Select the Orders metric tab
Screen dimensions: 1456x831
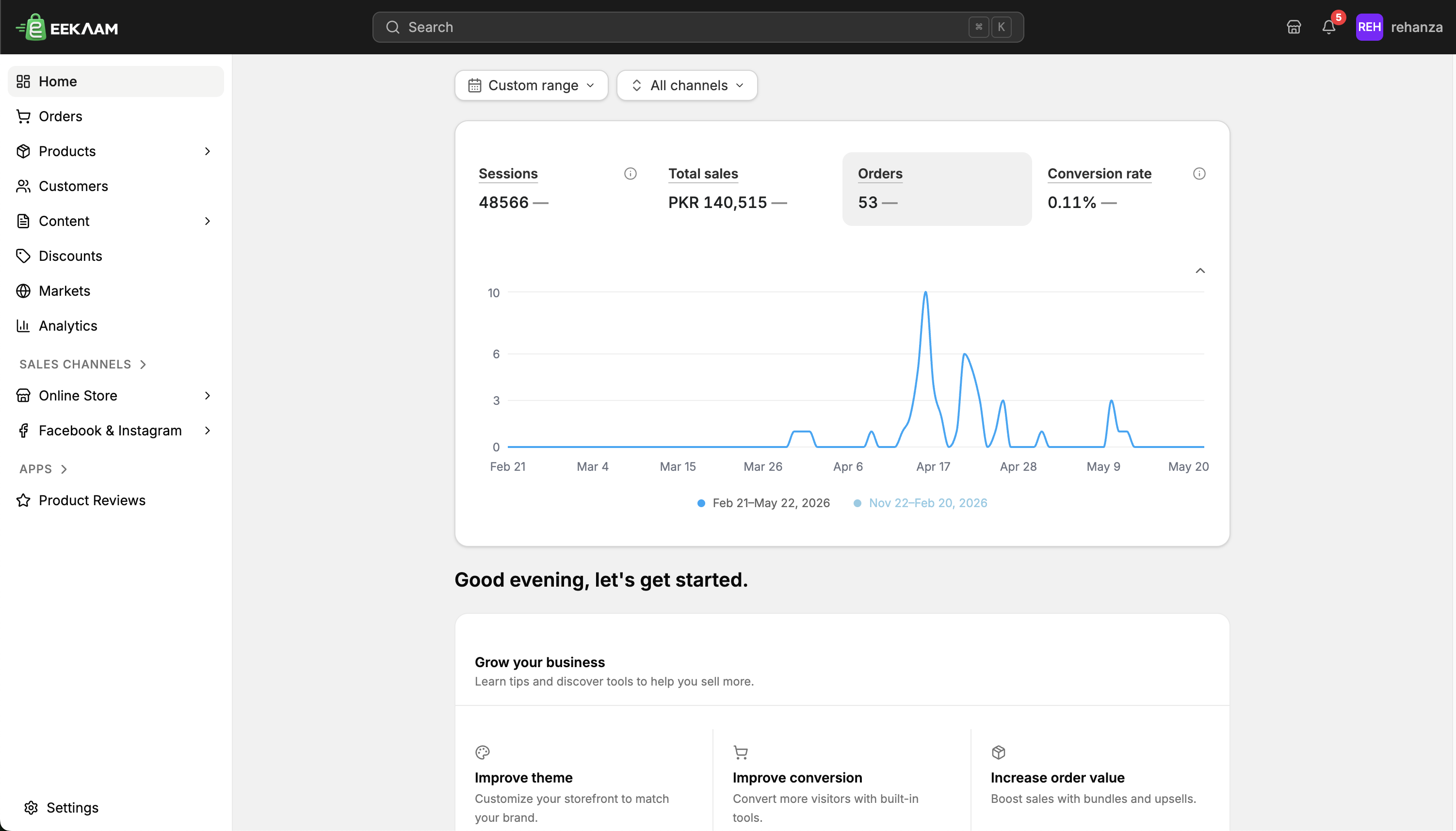(937, 189)
